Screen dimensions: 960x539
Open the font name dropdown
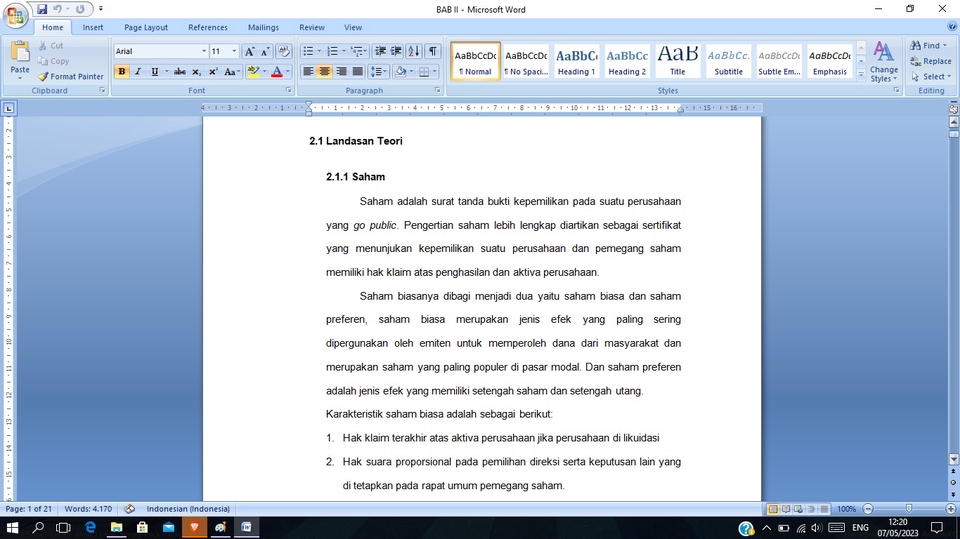204,51
